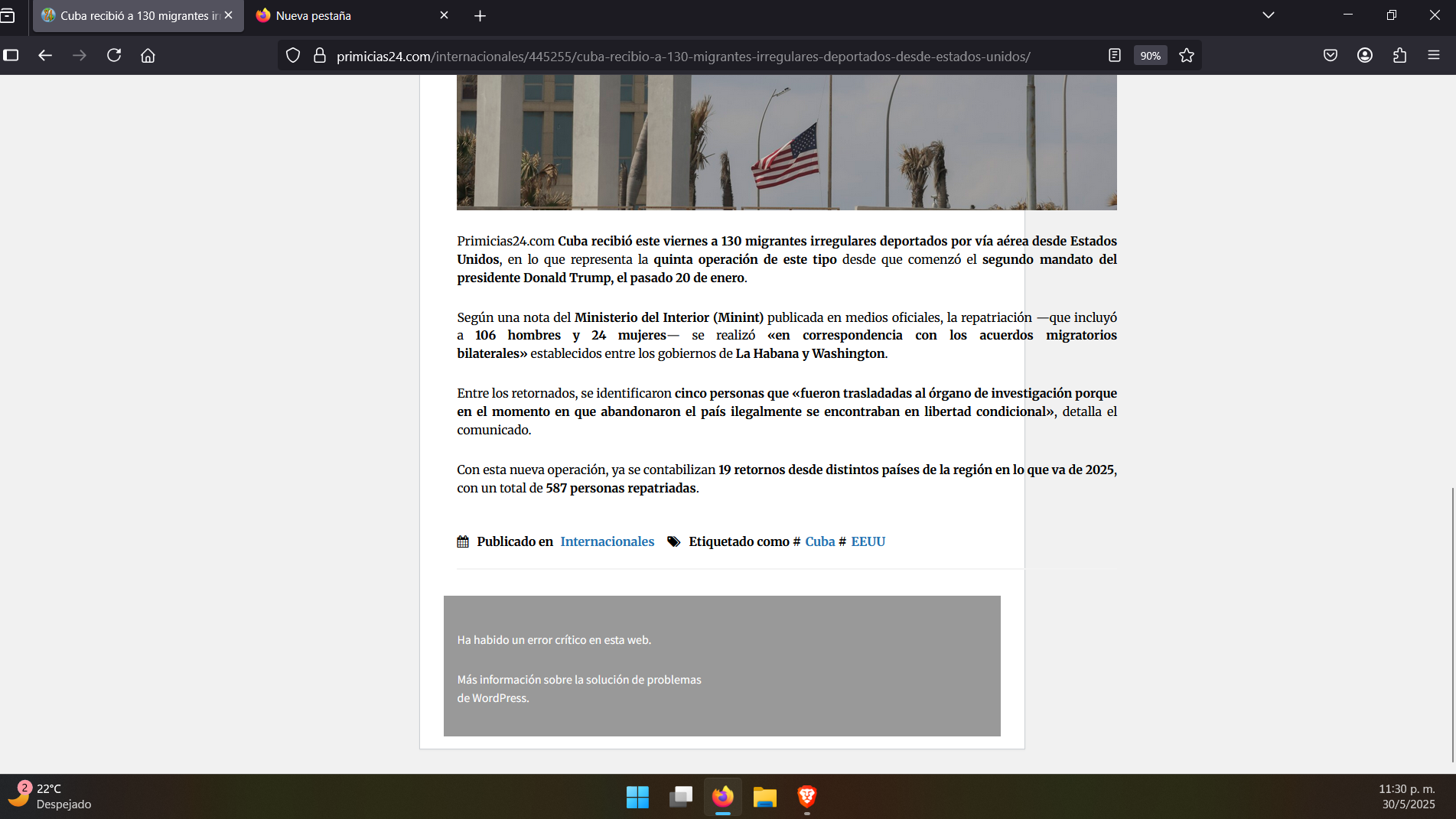Screen dimensions: 1456x819
Task: Open the Cuba tag link
Action: pyautogui.click(x=819, y=541)
